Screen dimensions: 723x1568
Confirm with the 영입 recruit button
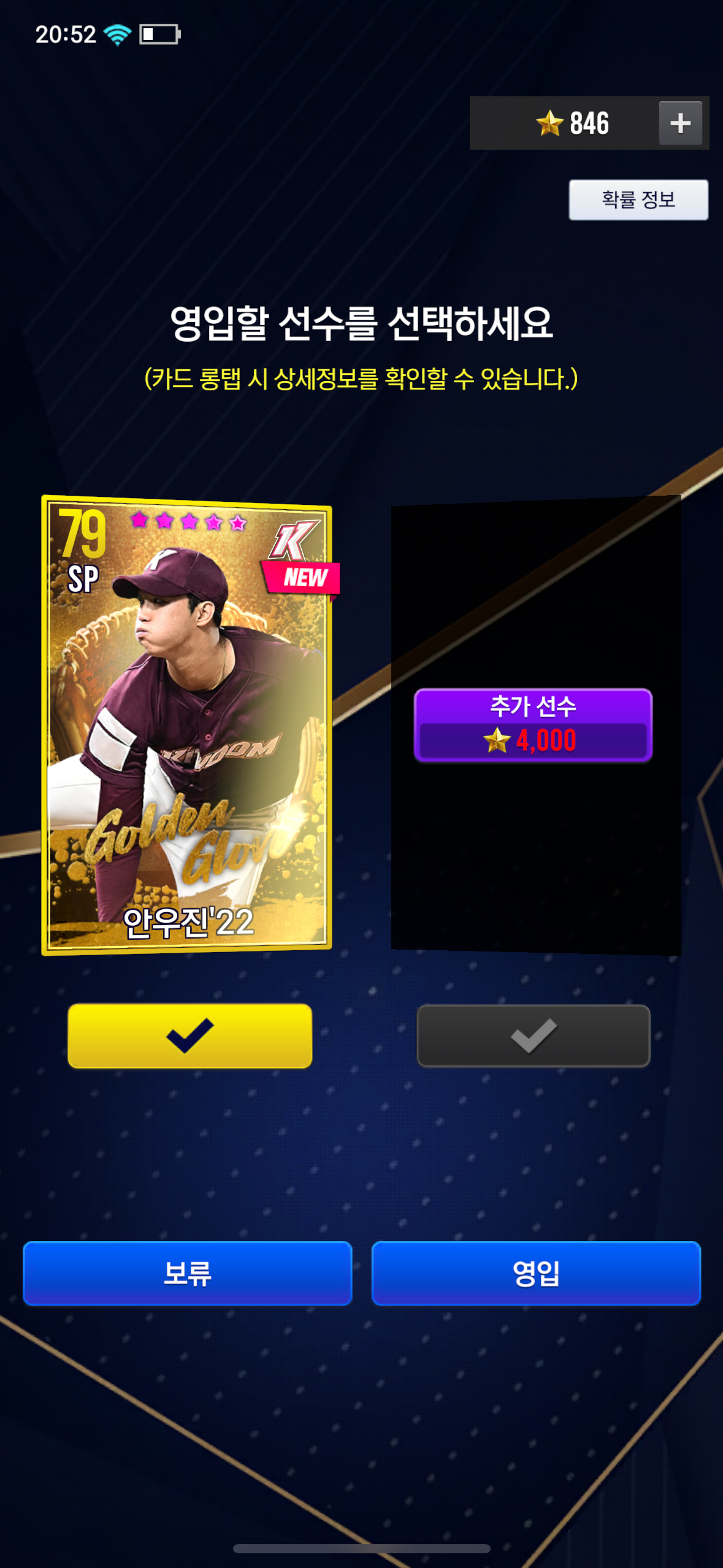(x=536, y=1273)
